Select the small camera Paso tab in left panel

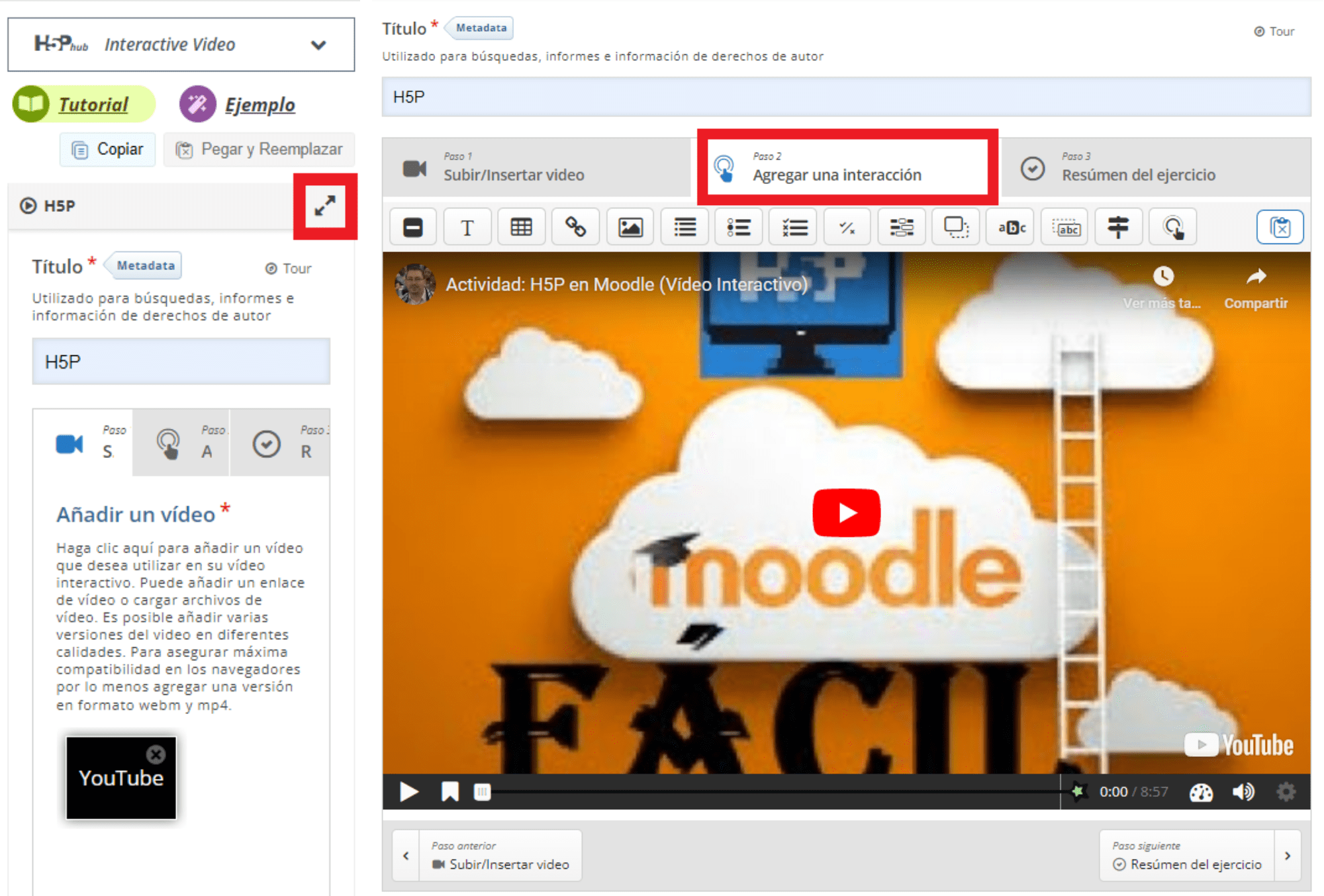[83, 442]
